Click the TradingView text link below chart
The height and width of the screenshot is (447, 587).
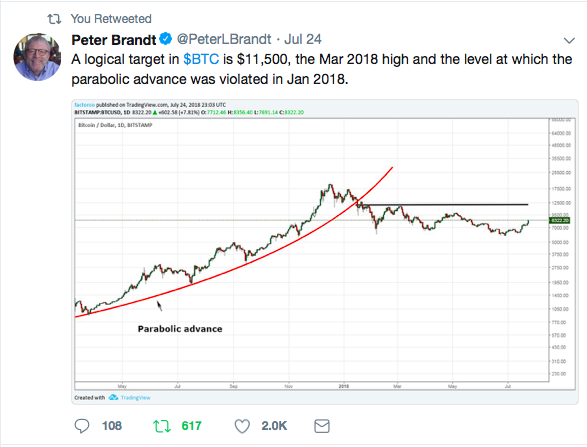coord(136,398)
